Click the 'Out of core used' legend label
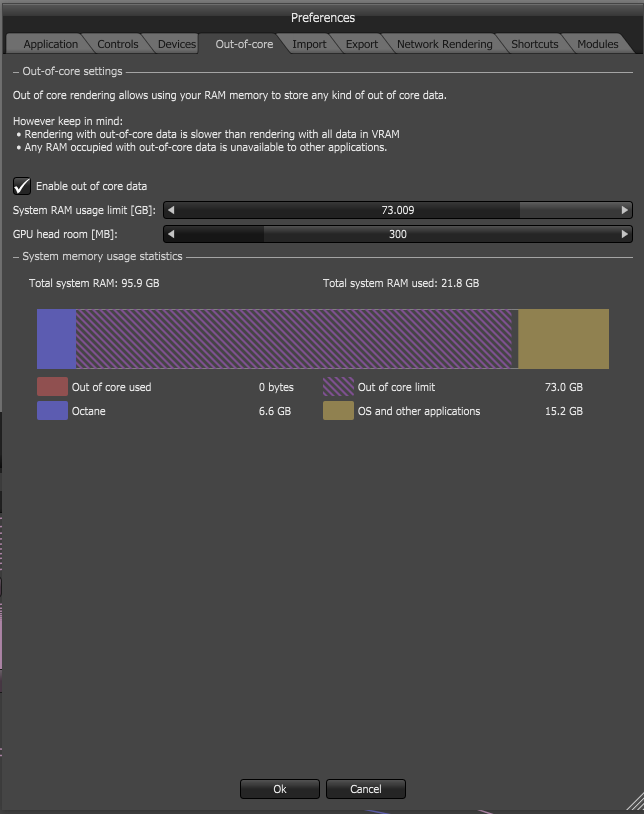 112,387
